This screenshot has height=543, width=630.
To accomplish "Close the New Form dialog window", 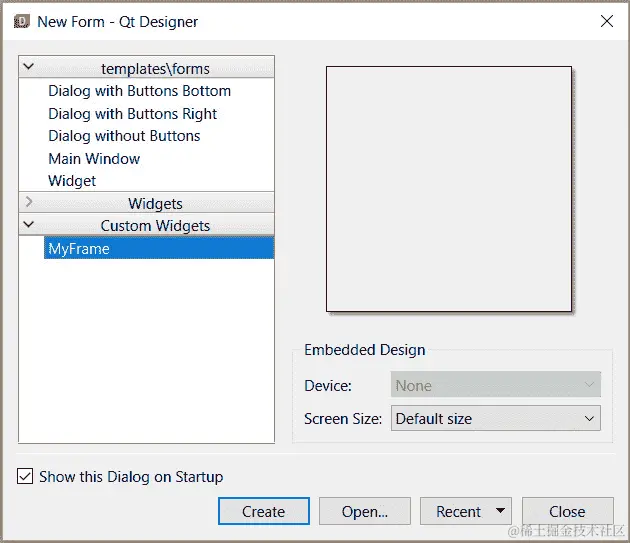I will tap(607, 21).
